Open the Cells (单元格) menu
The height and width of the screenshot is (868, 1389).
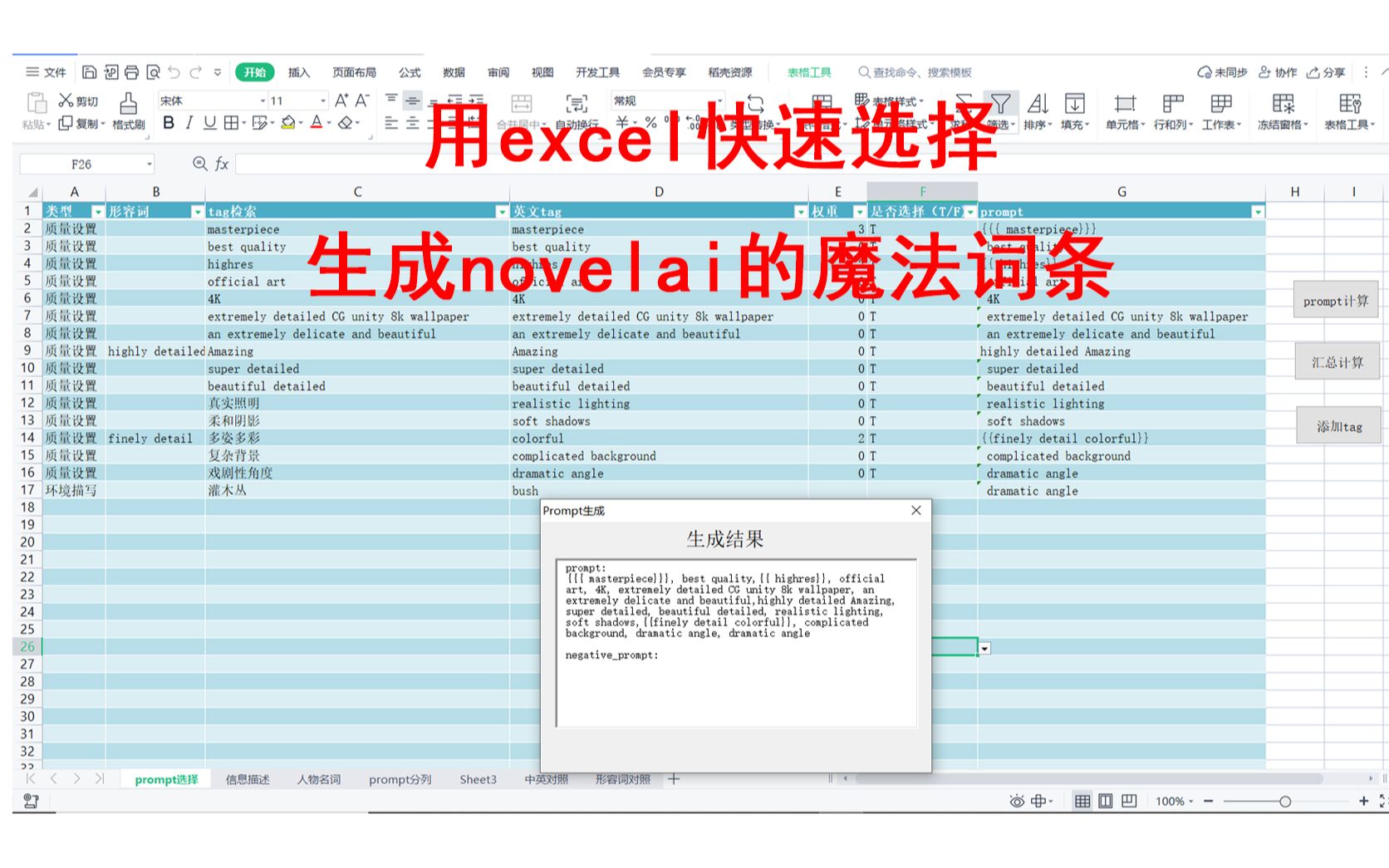coord(1125,111)
